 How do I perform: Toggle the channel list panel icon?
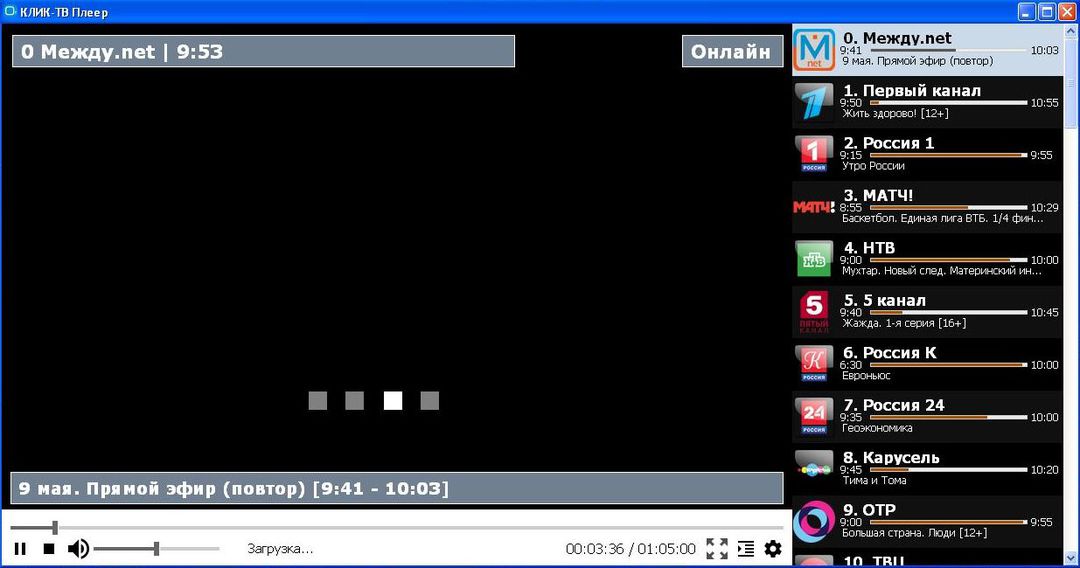746,549
